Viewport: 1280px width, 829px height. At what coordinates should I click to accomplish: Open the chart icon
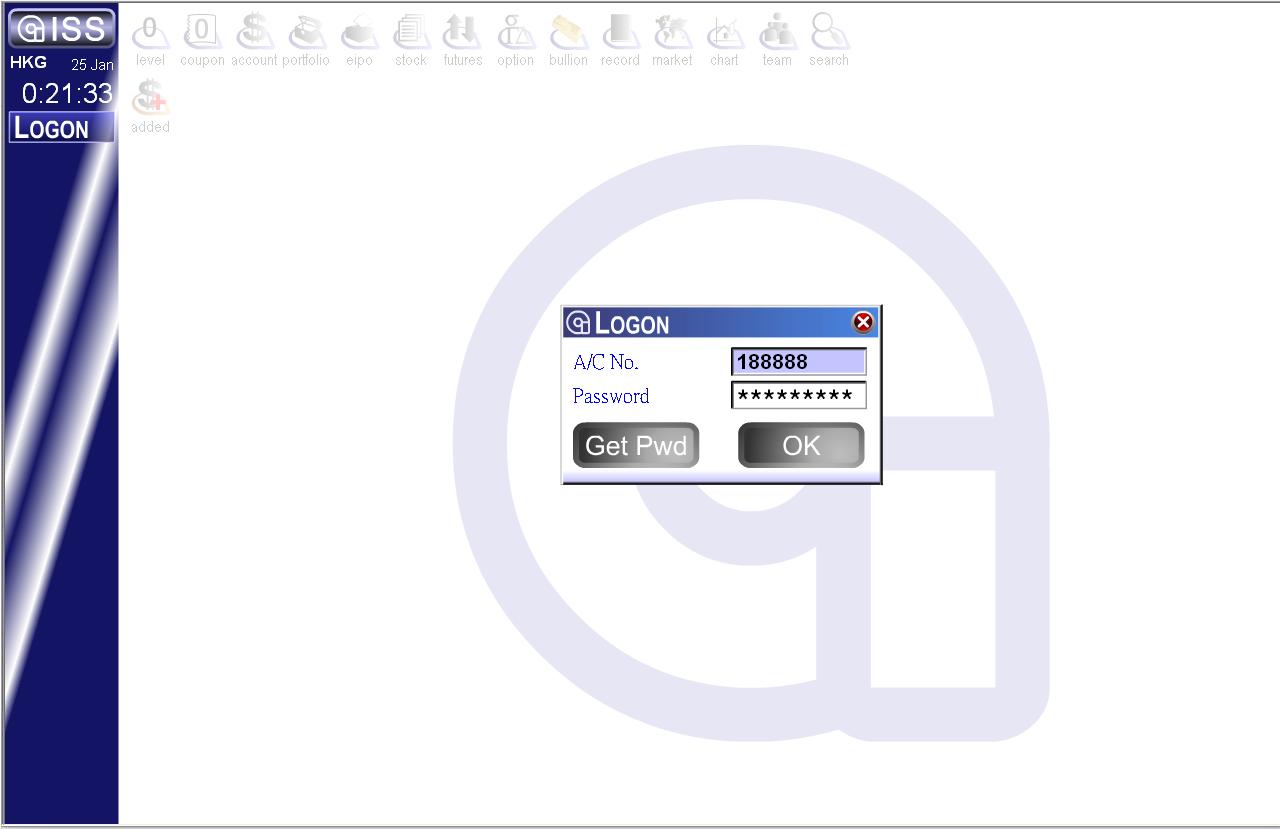725,35
